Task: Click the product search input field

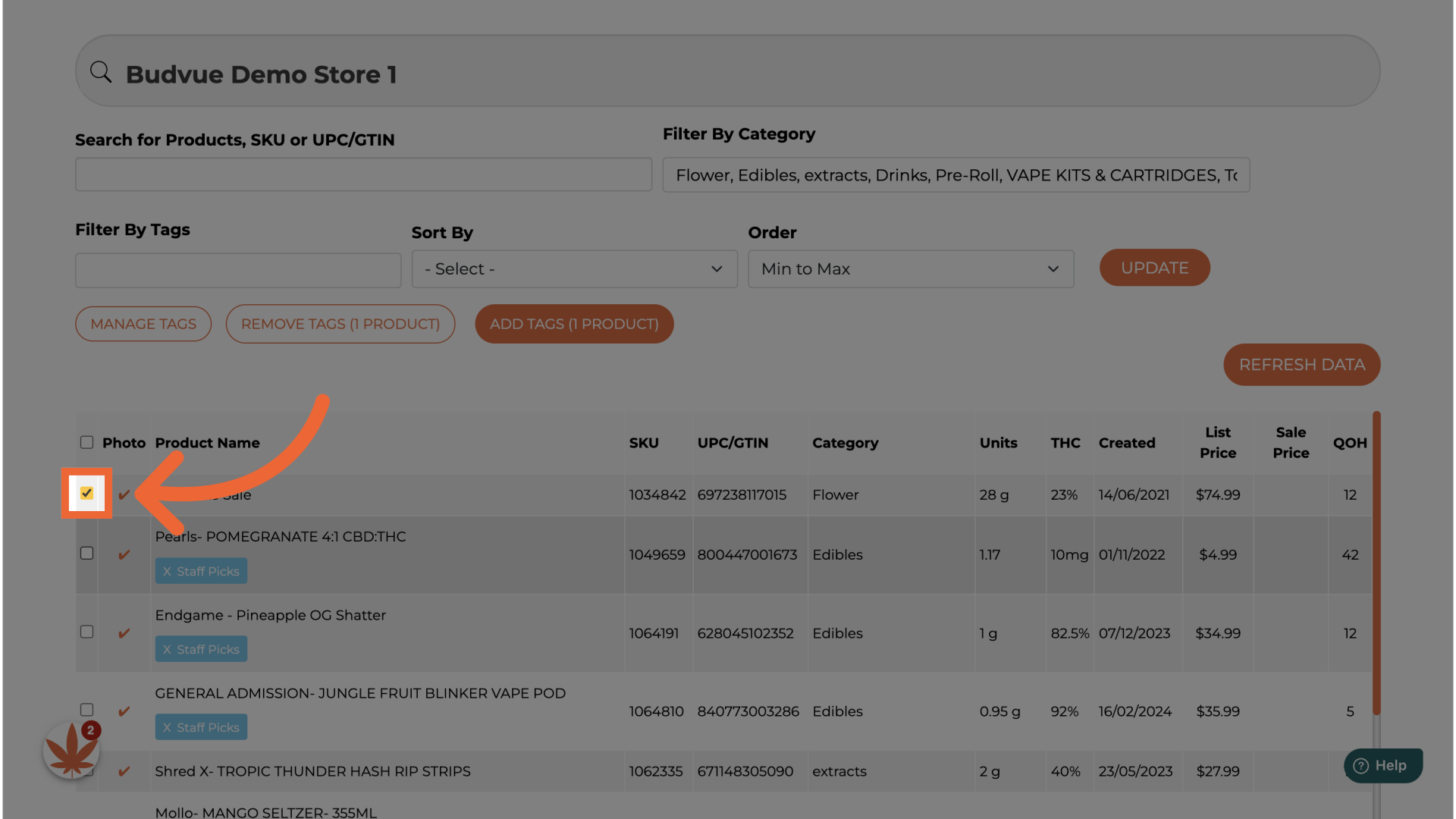Action: 363,174
